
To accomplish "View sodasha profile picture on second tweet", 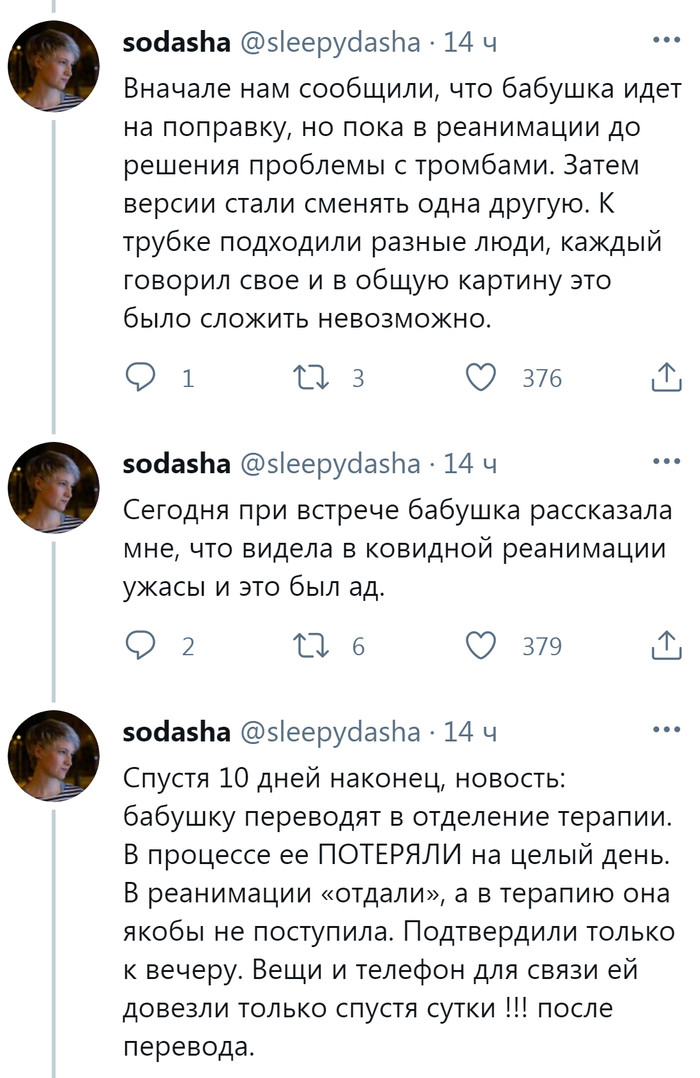I will (54, 488).
